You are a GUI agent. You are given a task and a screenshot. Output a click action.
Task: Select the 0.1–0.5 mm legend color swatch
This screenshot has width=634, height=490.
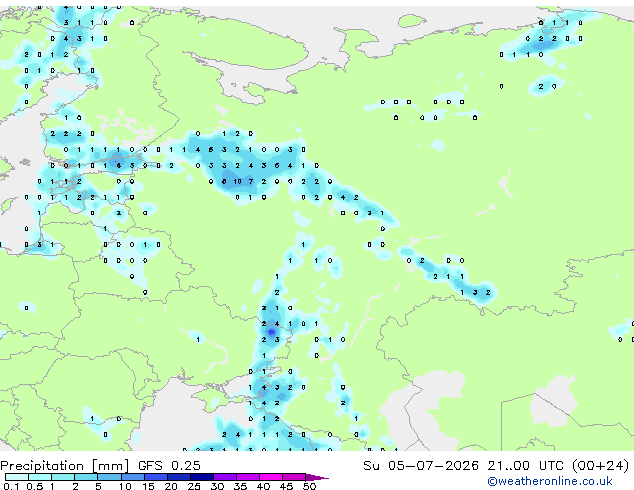click(x=17, y=477)
